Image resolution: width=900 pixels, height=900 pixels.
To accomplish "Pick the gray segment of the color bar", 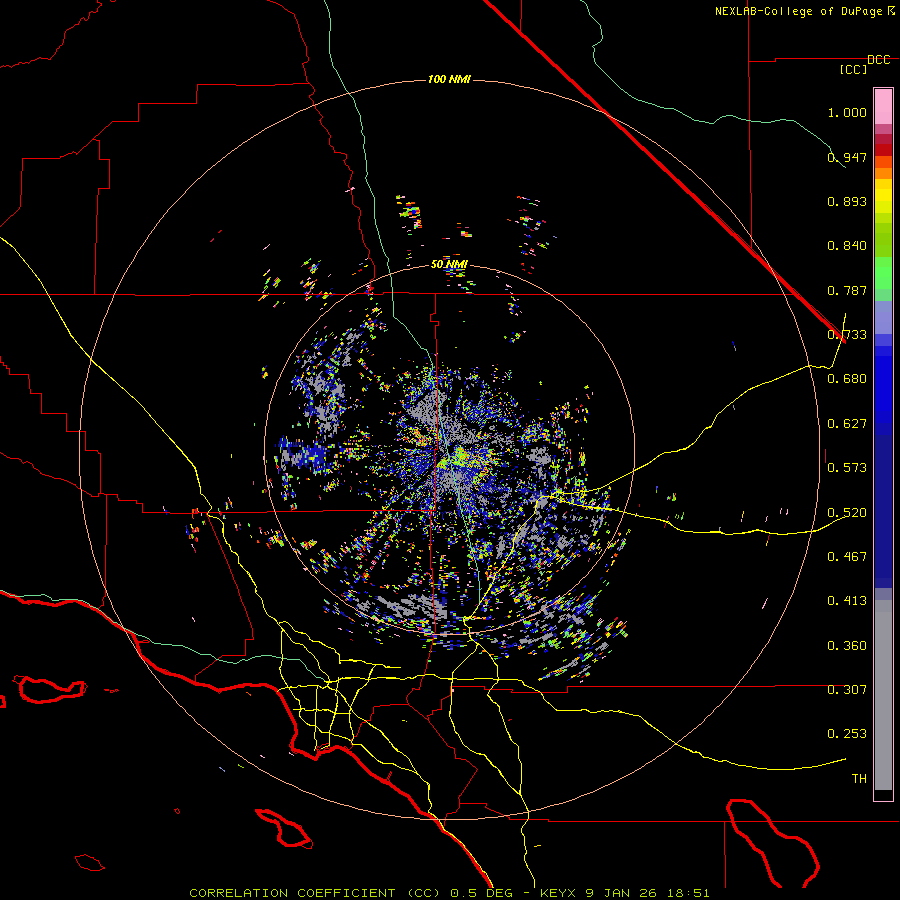I will tap(883, 695).
